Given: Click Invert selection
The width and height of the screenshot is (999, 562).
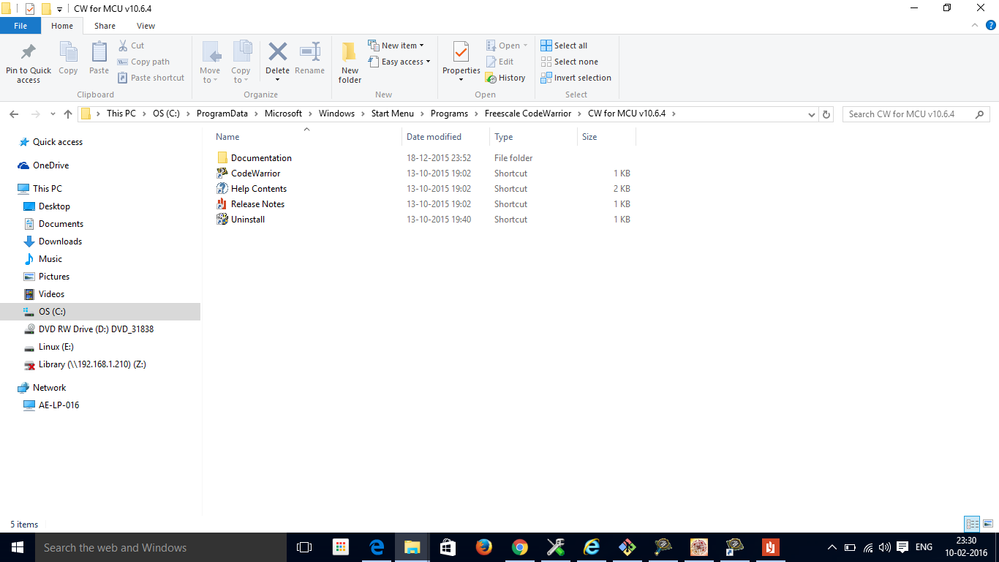Looking at the screenshot, I should click(576, 78).
